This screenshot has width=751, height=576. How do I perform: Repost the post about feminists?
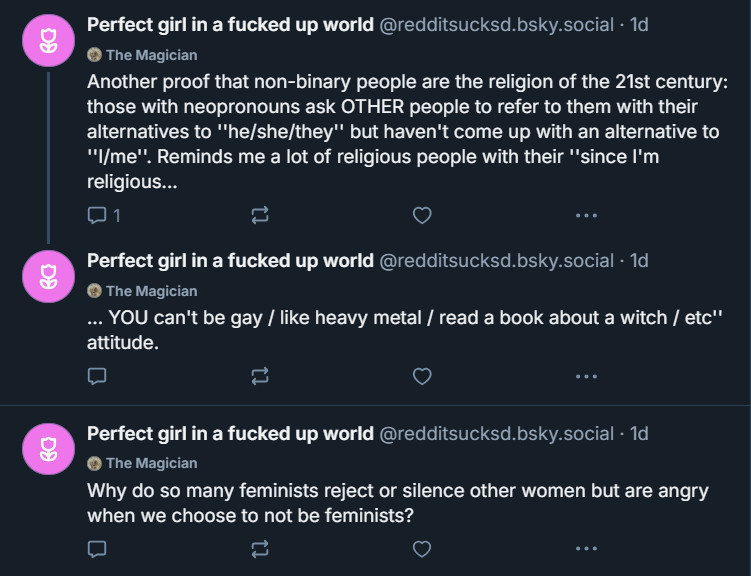pos(260,549)
